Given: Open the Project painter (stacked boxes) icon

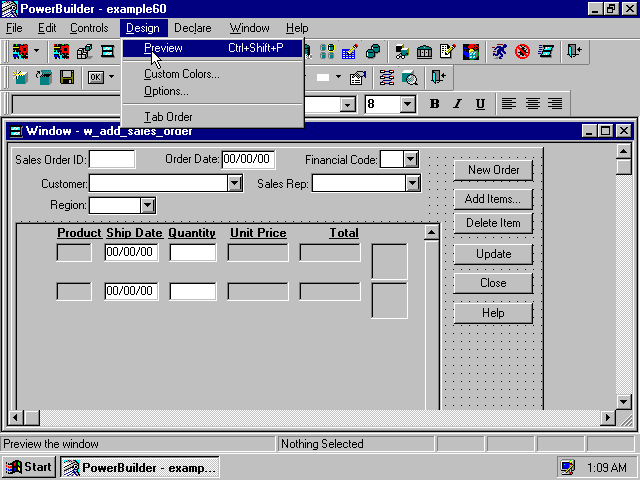Looking at the screenshot, I should [84, 51].
